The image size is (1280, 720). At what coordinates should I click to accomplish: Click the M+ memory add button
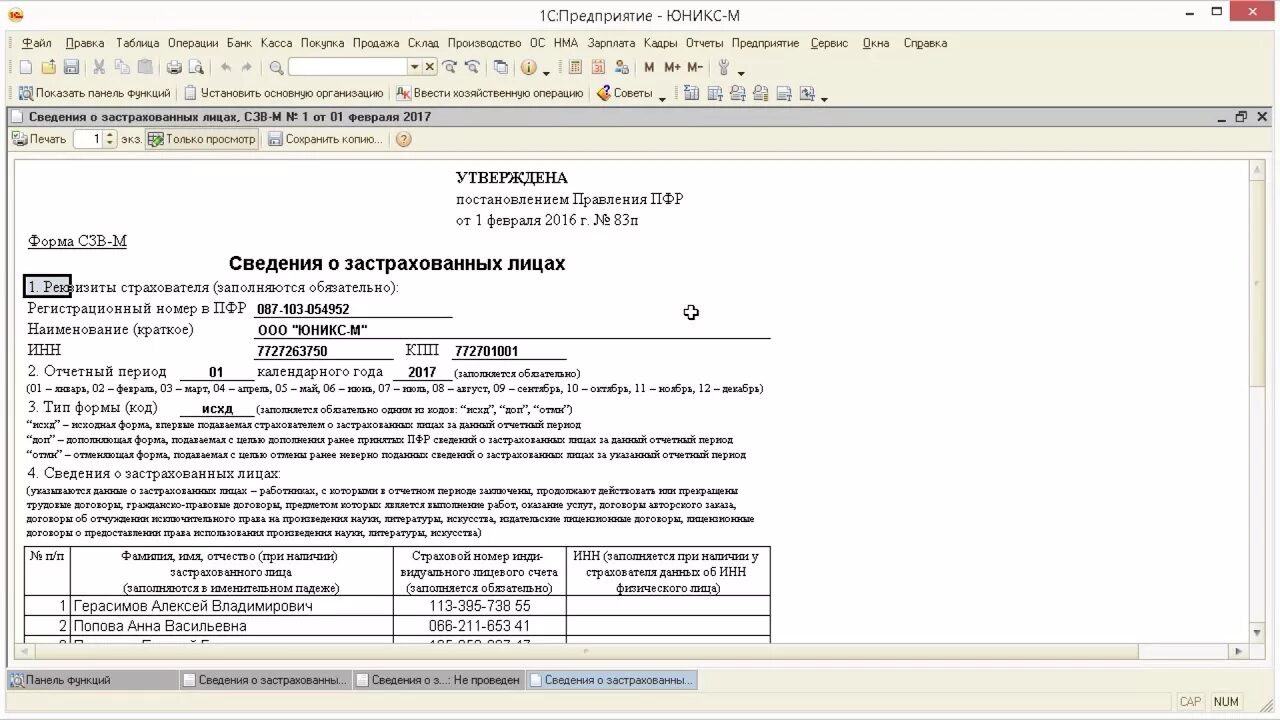click(672, 67)
